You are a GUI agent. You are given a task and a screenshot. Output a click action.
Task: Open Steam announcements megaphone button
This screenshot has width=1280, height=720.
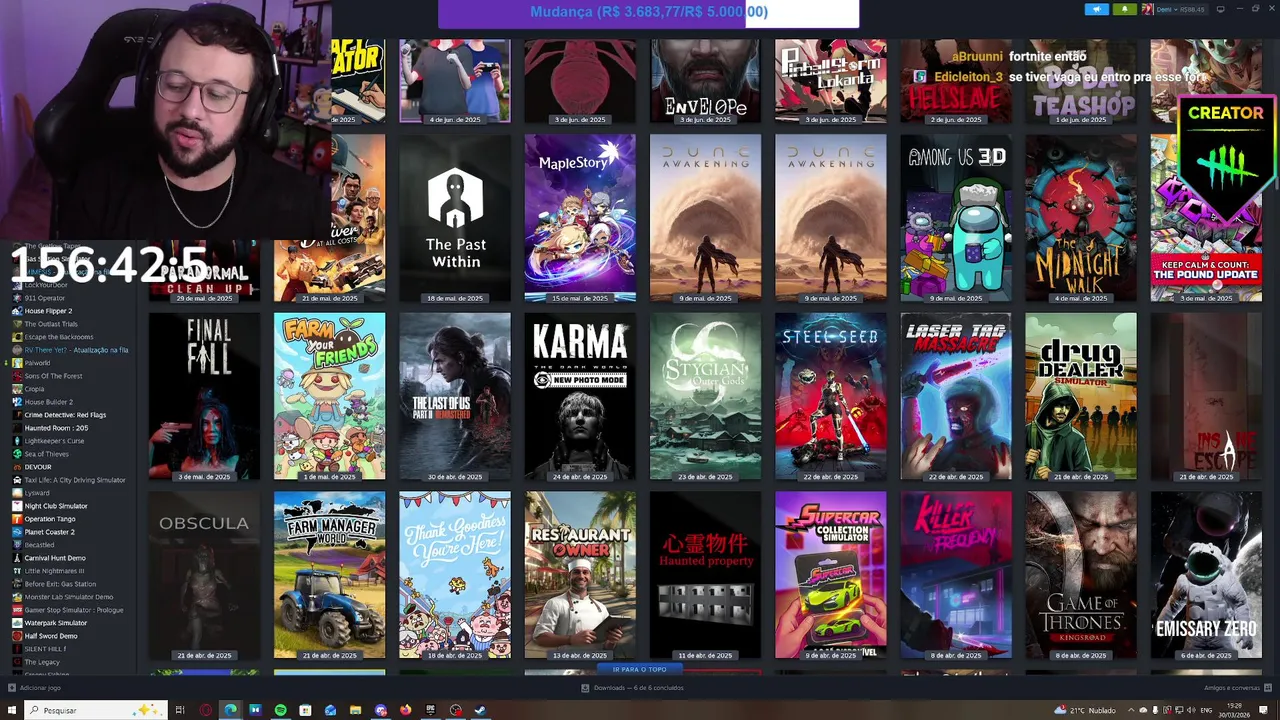1097,9
